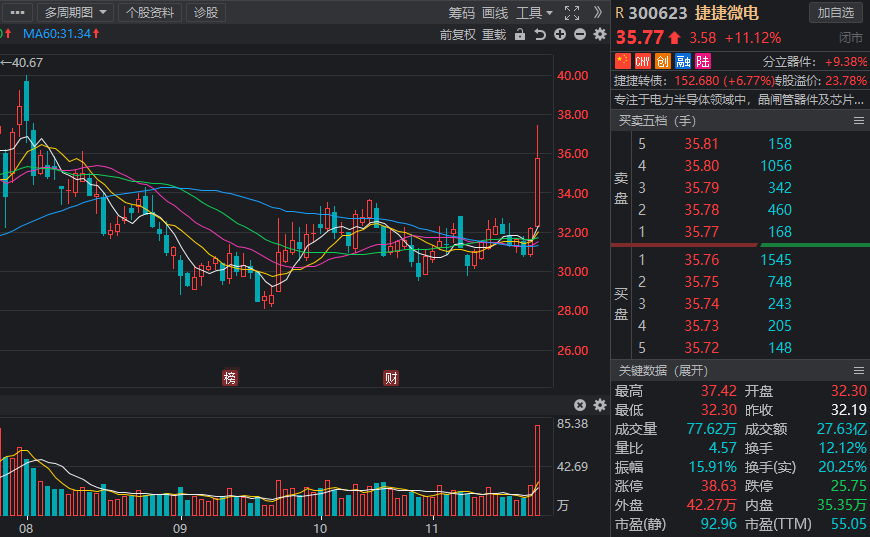Click 换手 value 12.12%

pyautogui.click(x=842, y=448)
